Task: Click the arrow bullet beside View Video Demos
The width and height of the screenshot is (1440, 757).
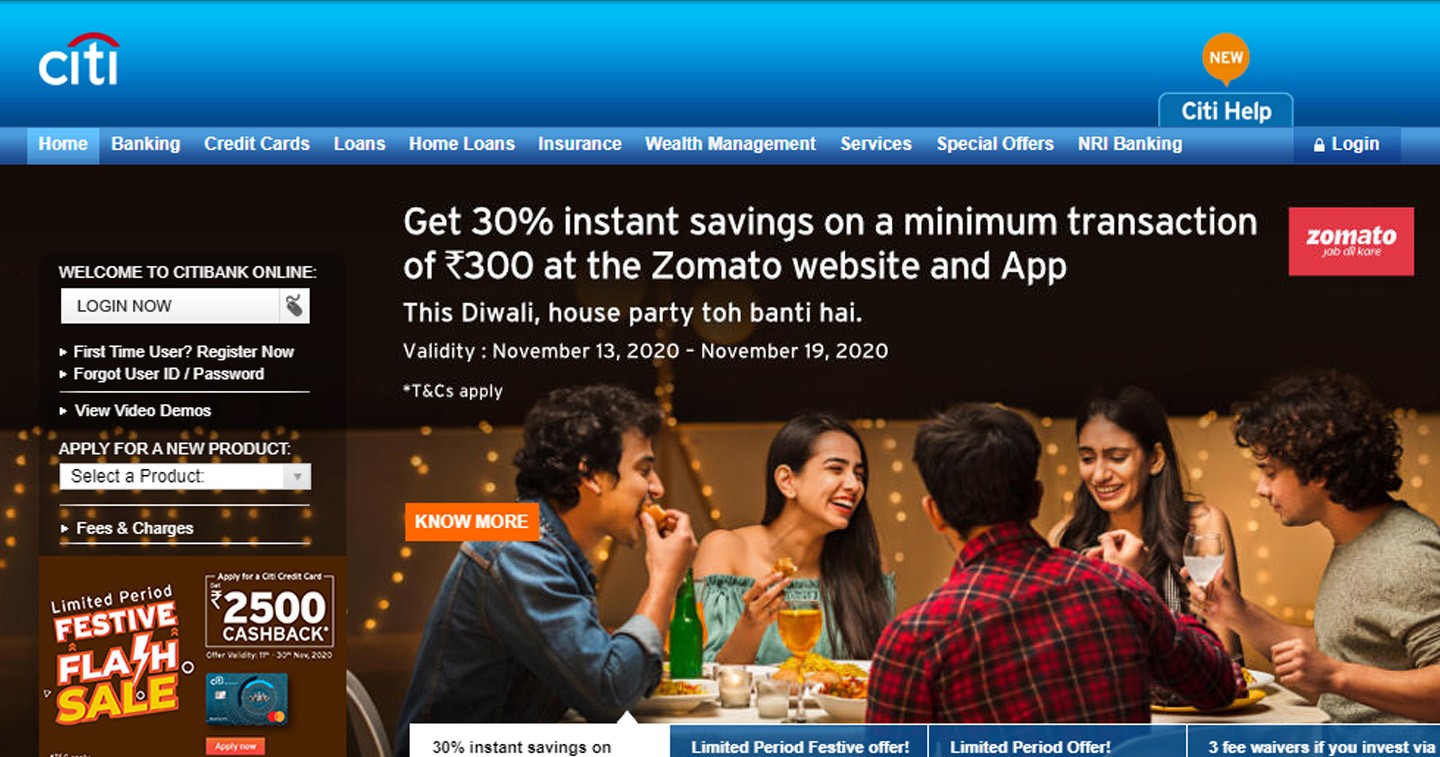Action: 64,411
